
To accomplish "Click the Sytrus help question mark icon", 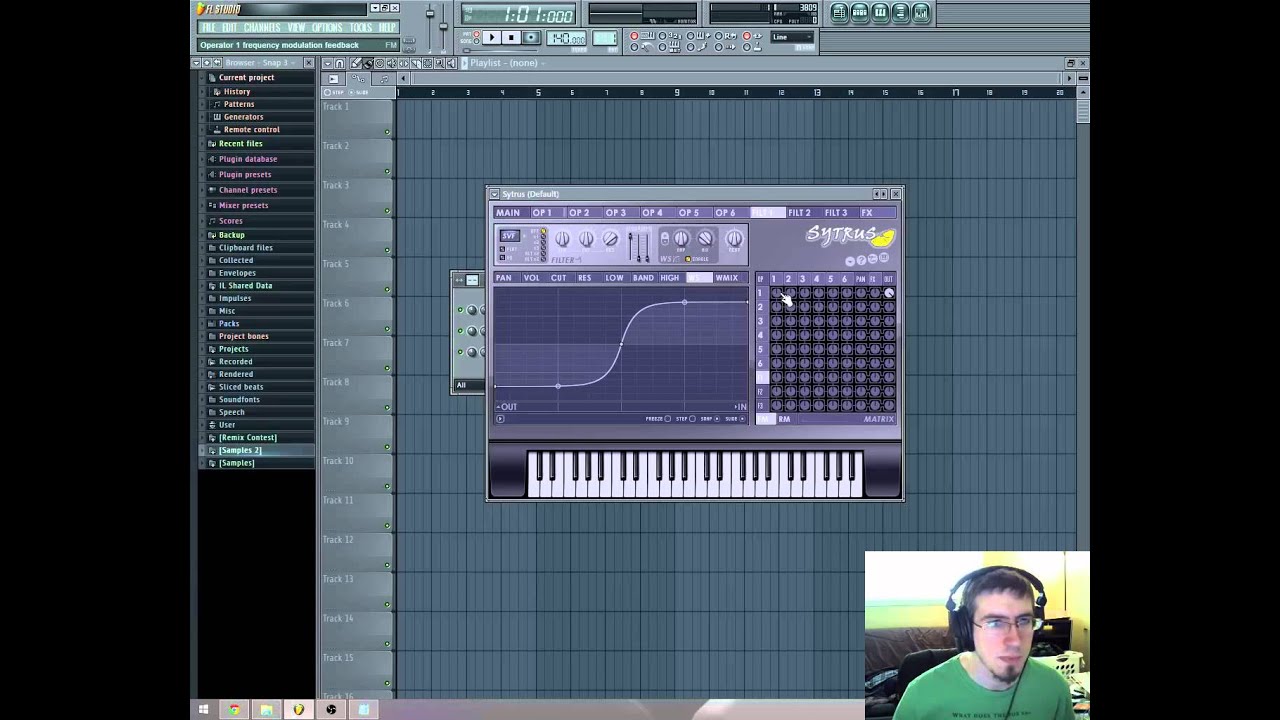I will [861, 261].
